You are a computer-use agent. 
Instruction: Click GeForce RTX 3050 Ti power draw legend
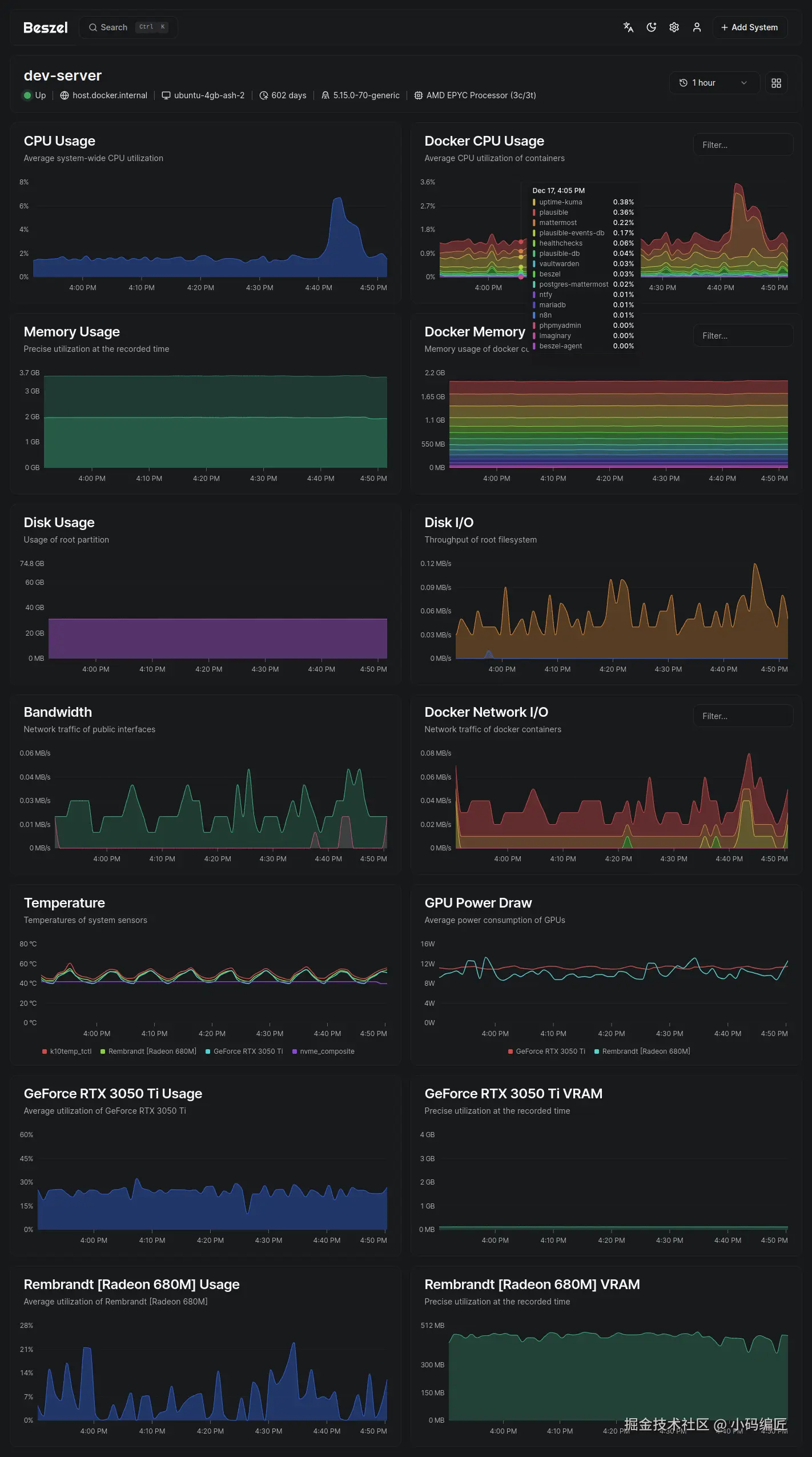click(x=546, y=1051)
